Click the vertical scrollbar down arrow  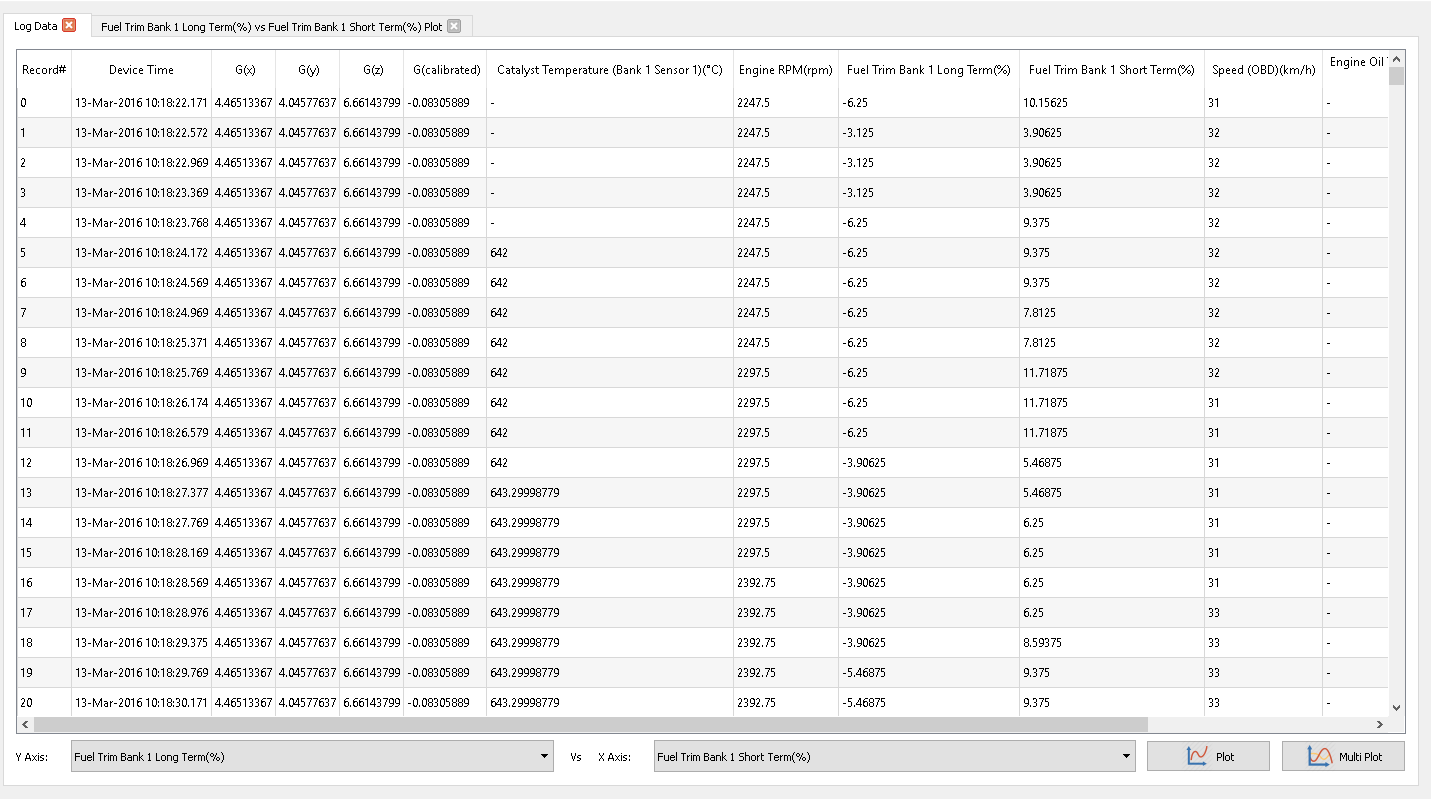tap(1396, 707)
